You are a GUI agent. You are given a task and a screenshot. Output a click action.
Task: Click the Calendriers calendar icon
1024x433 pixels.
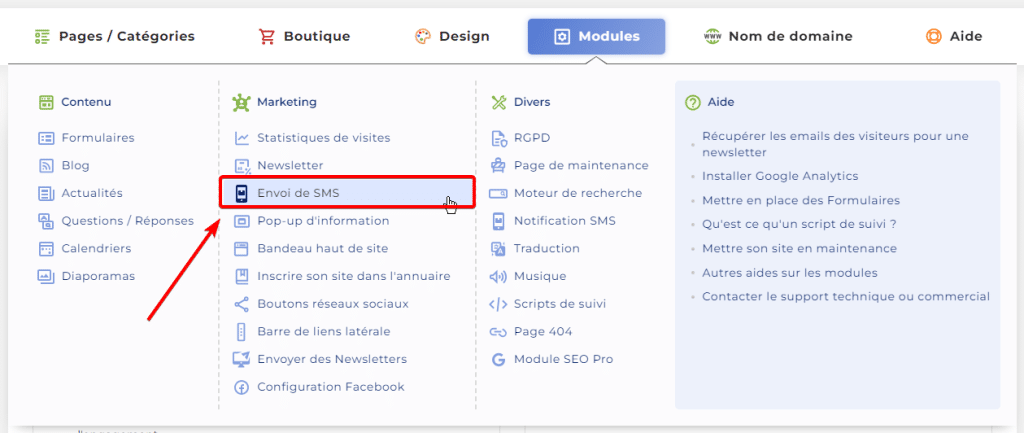coord(46,248)
